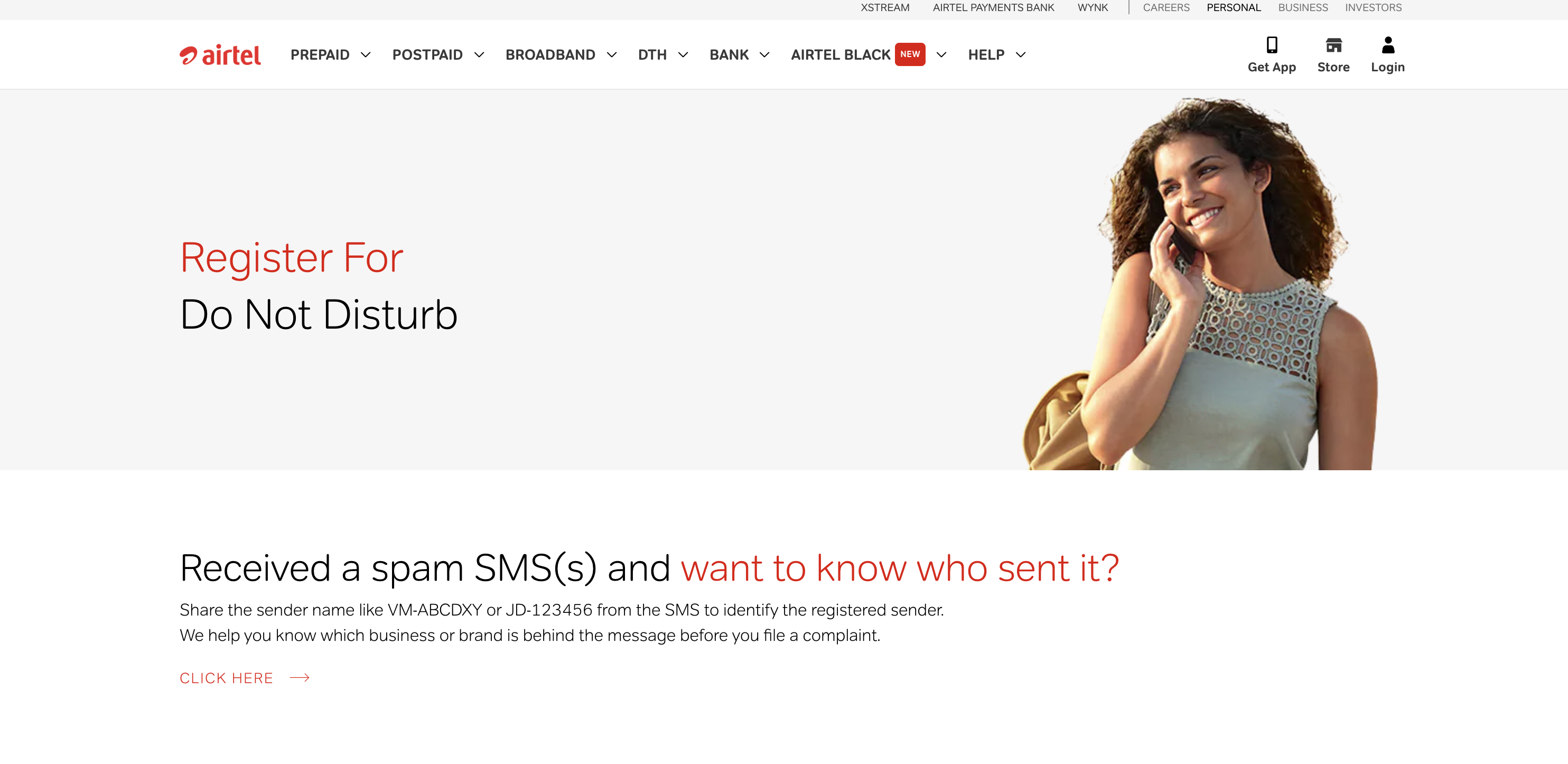Switch to the INVESTORS tab
This screenshot has height=764, width=1568.
point(1373,8)
